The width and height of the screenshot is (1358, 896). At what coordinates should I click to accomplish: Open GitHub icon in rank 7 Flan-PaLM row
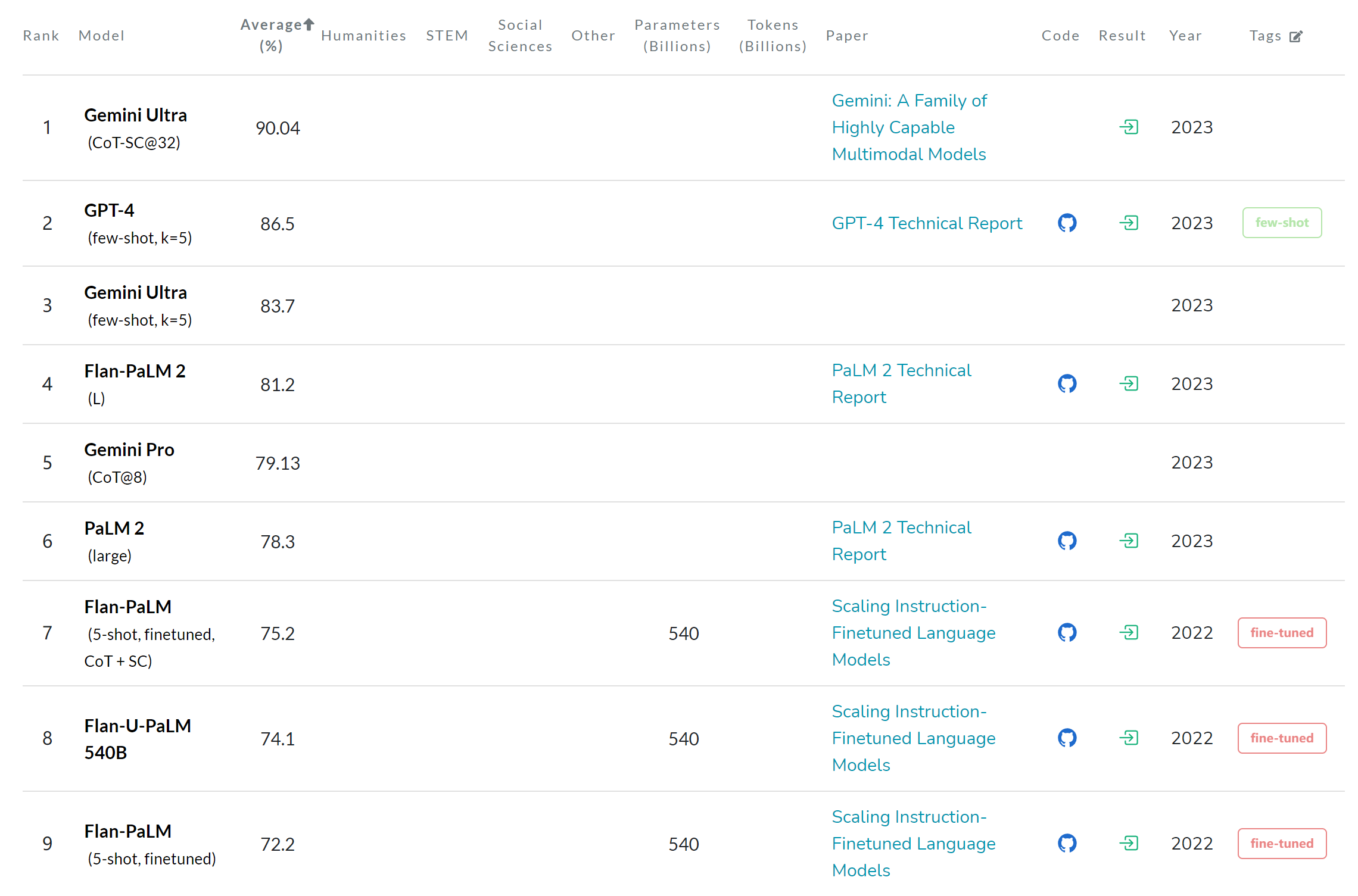pos(1067,632)
